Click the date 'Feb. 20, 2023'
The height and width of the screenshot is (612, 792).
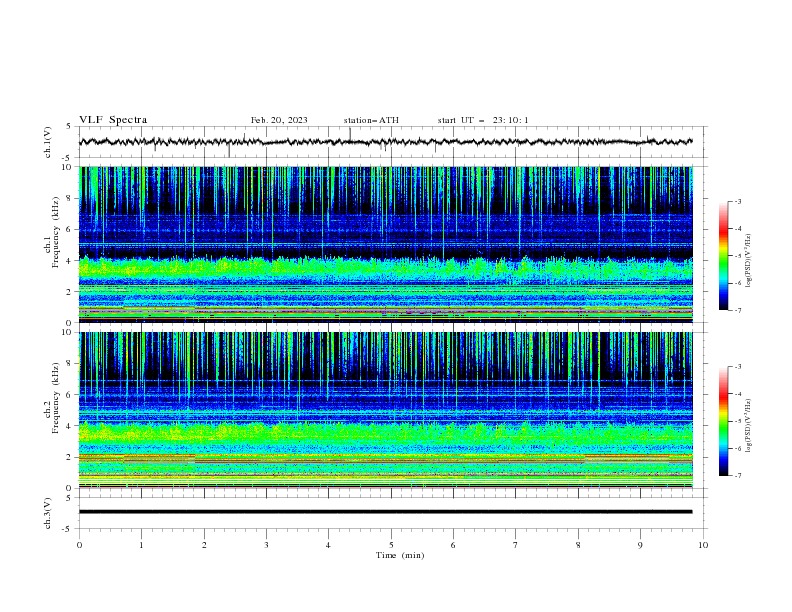pyautogui.click(x=279, y=120)
